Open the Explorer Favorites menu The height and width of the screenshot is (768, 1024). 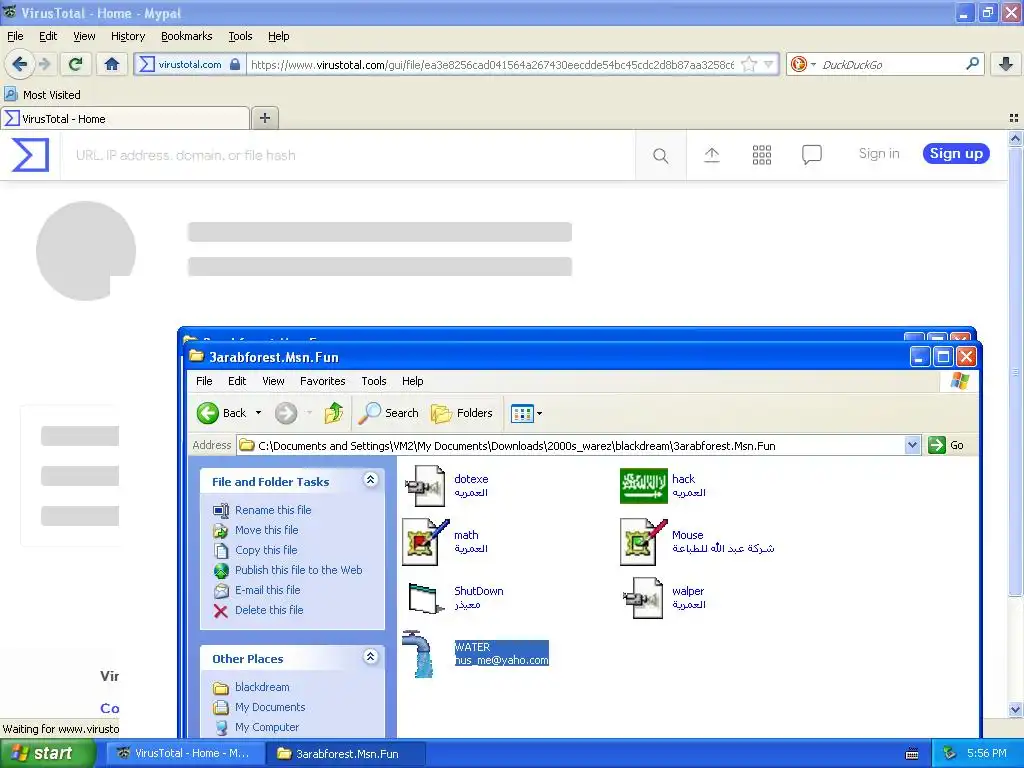pyautogui.click(x=323, y=381)
